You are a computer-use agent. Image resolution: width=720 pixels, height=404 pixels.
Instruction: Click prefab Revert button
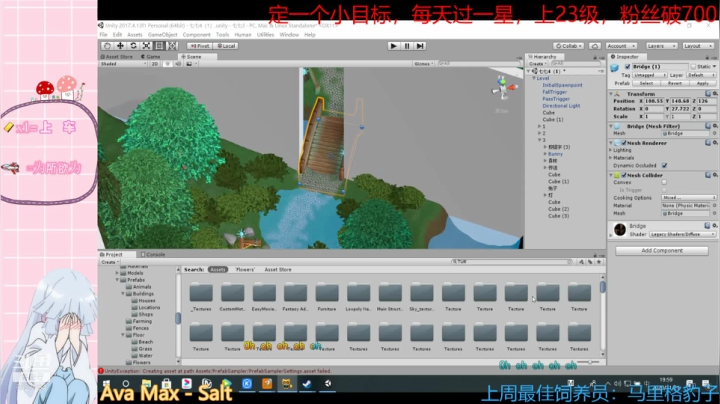coord(675,83)
